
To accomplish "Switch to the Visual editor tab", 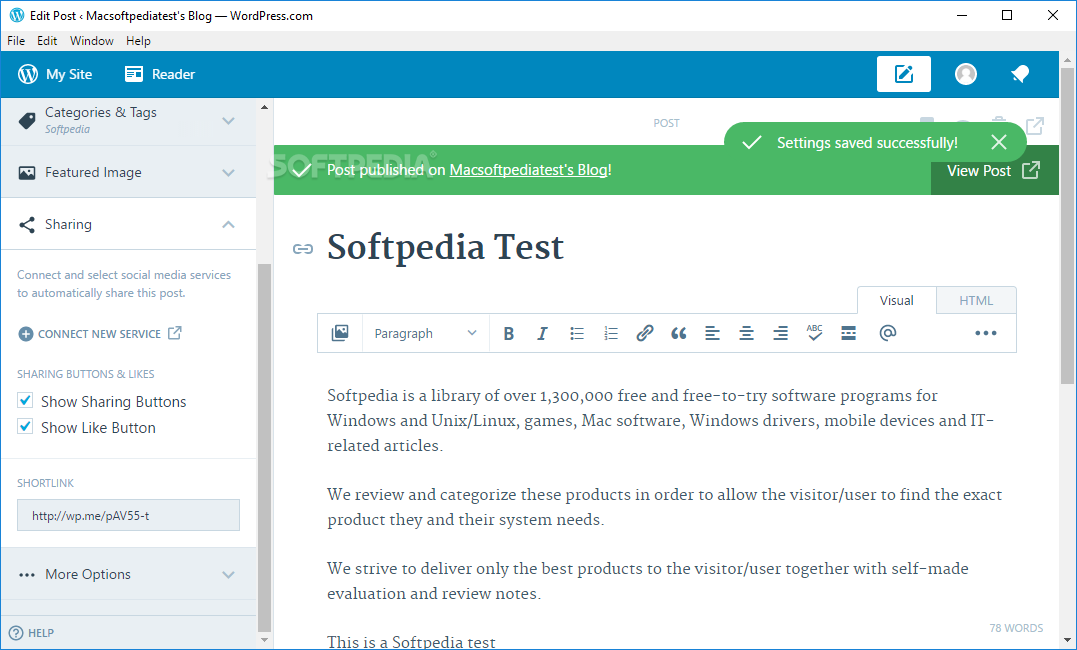I will click(x=896, y=300).
